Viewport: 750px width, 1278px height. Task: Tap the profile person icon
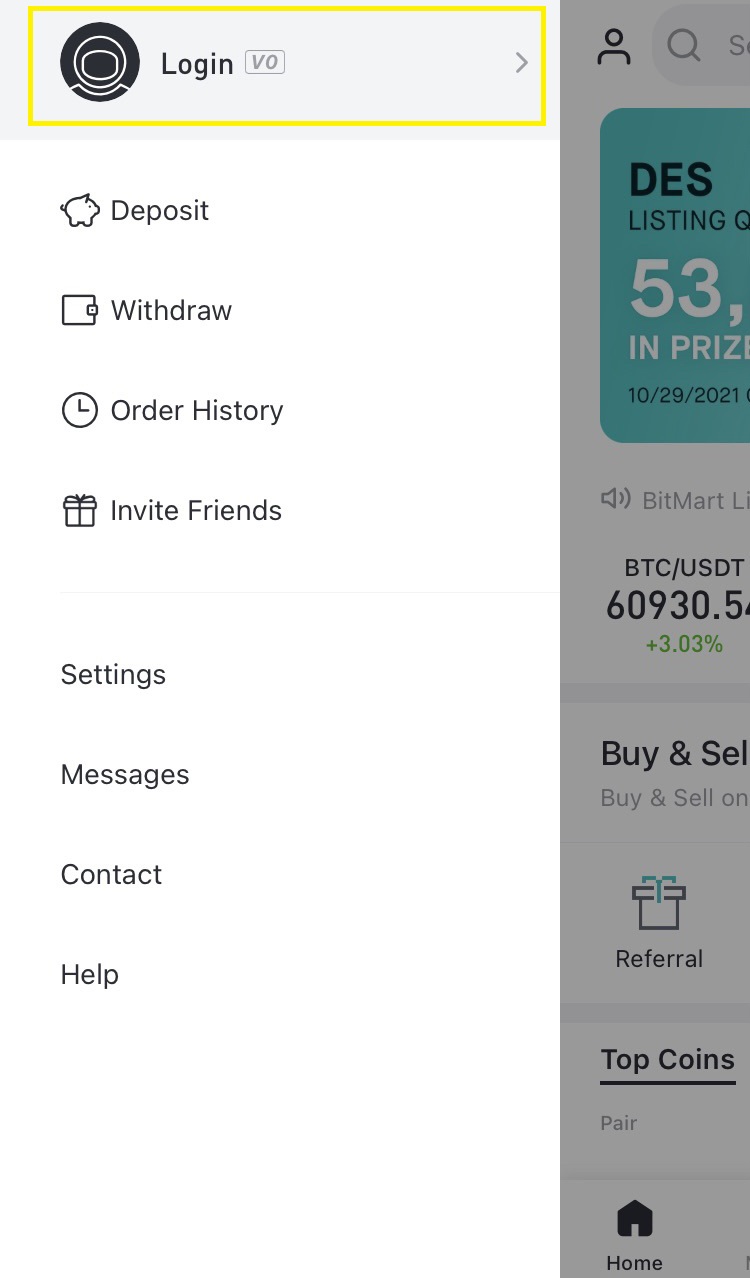click(x=614, y=47)
